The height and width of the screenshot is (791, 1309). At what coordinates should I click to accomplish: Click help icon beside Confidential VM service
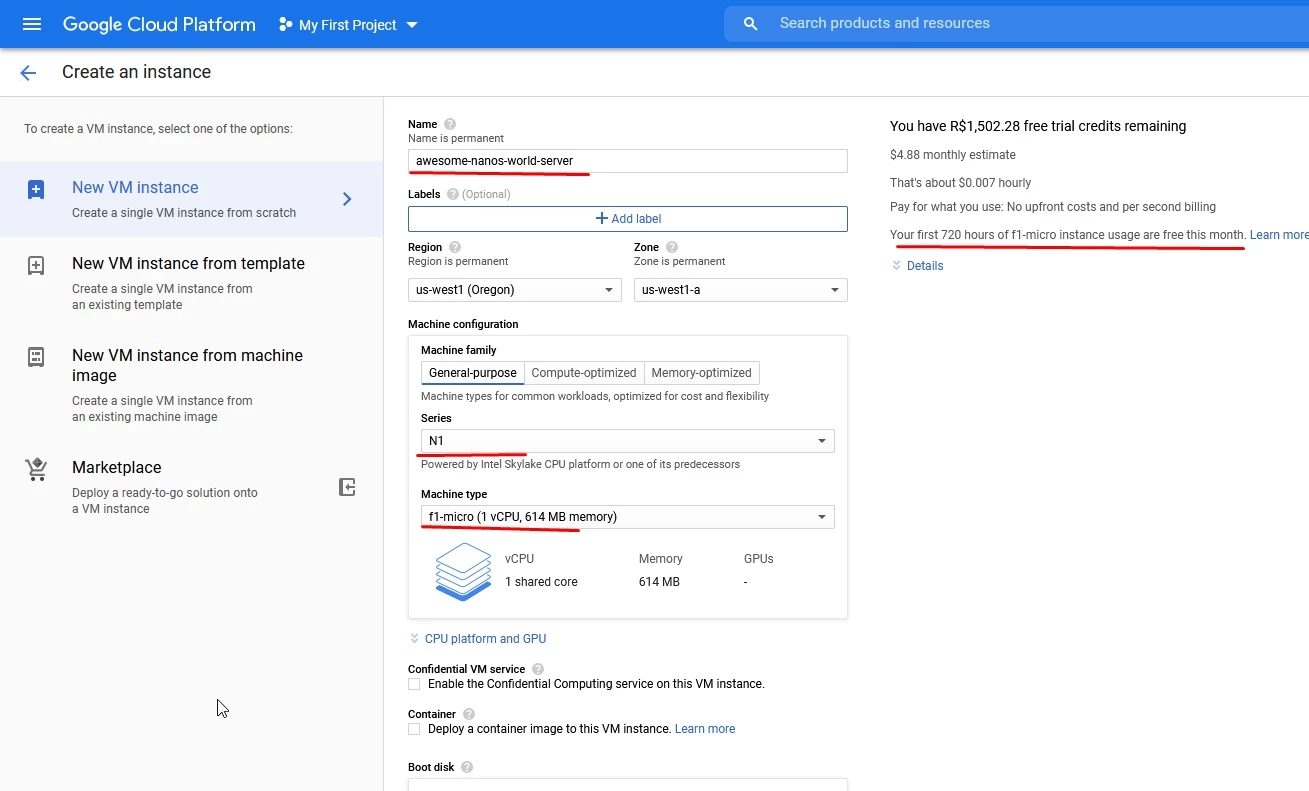tap(538, 669)
